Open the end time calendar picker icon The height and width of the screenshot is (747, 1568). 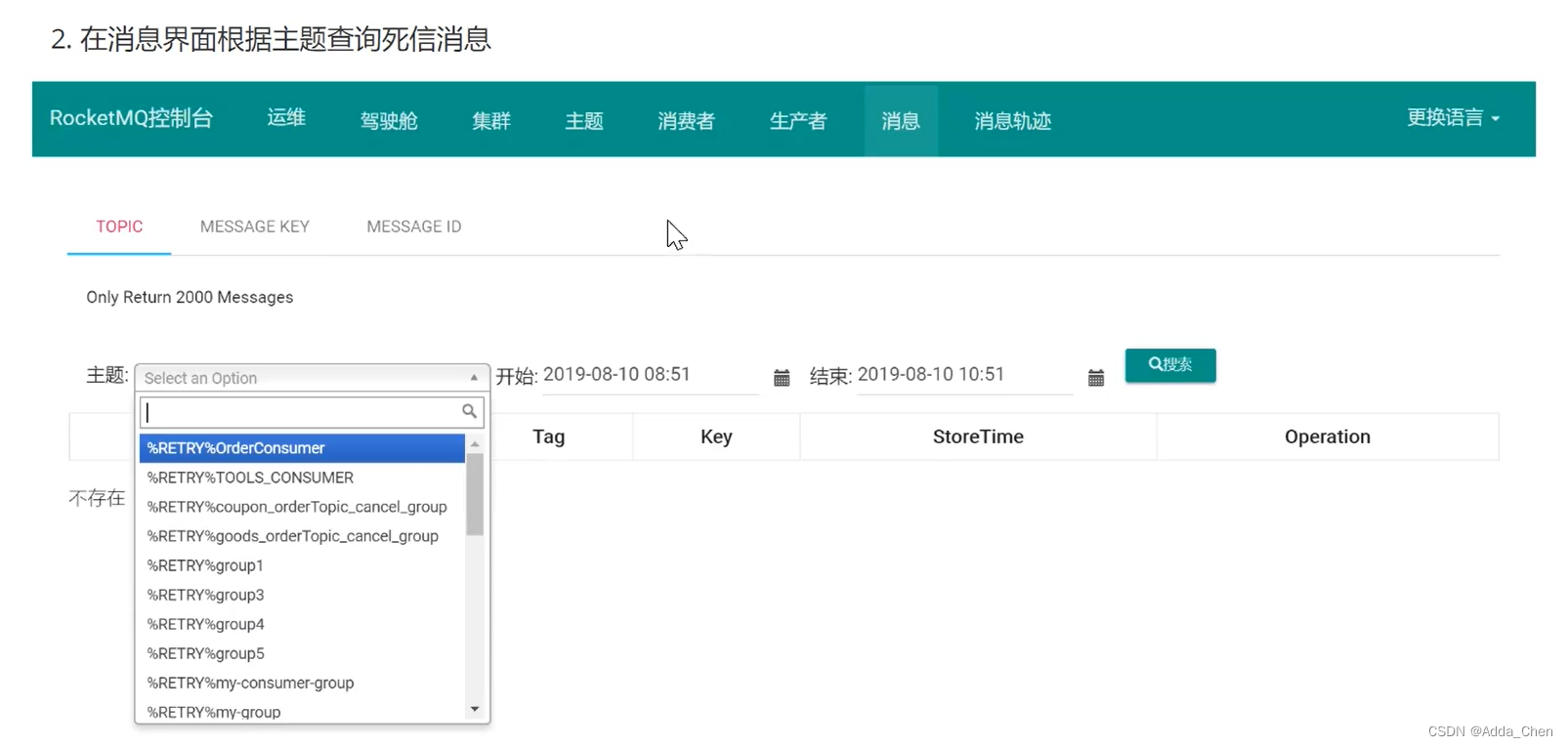(x=1096, y=378)
